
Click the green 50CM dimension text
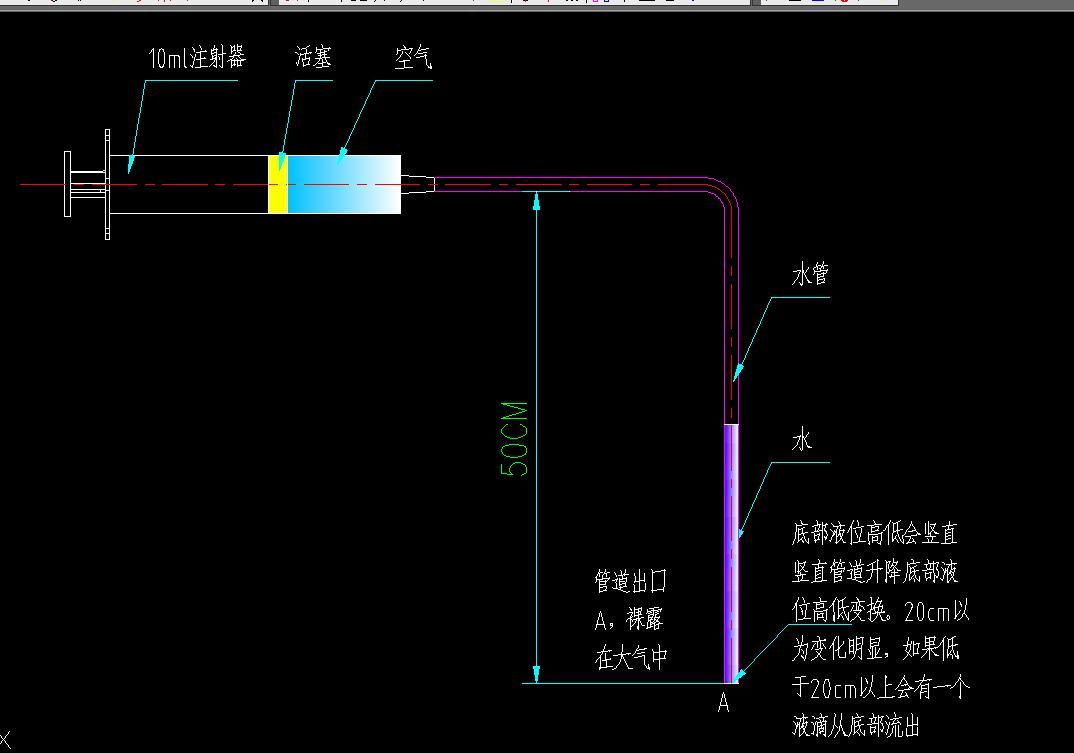(x=514, y=439)
